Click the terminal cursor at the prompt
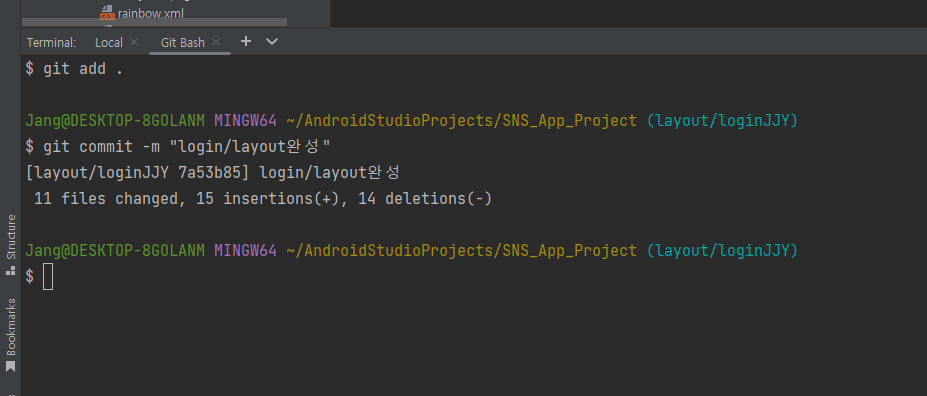Screen dimensions: 927x396 tap(48, 277)
